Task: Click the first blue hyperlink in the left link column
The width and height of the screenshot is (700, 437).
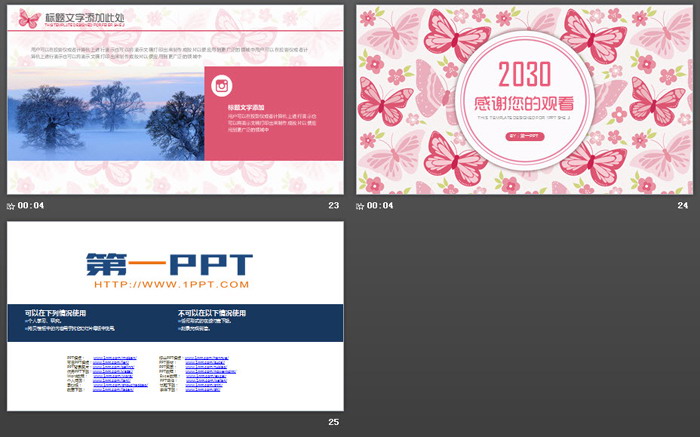Action: coord(115,358)
